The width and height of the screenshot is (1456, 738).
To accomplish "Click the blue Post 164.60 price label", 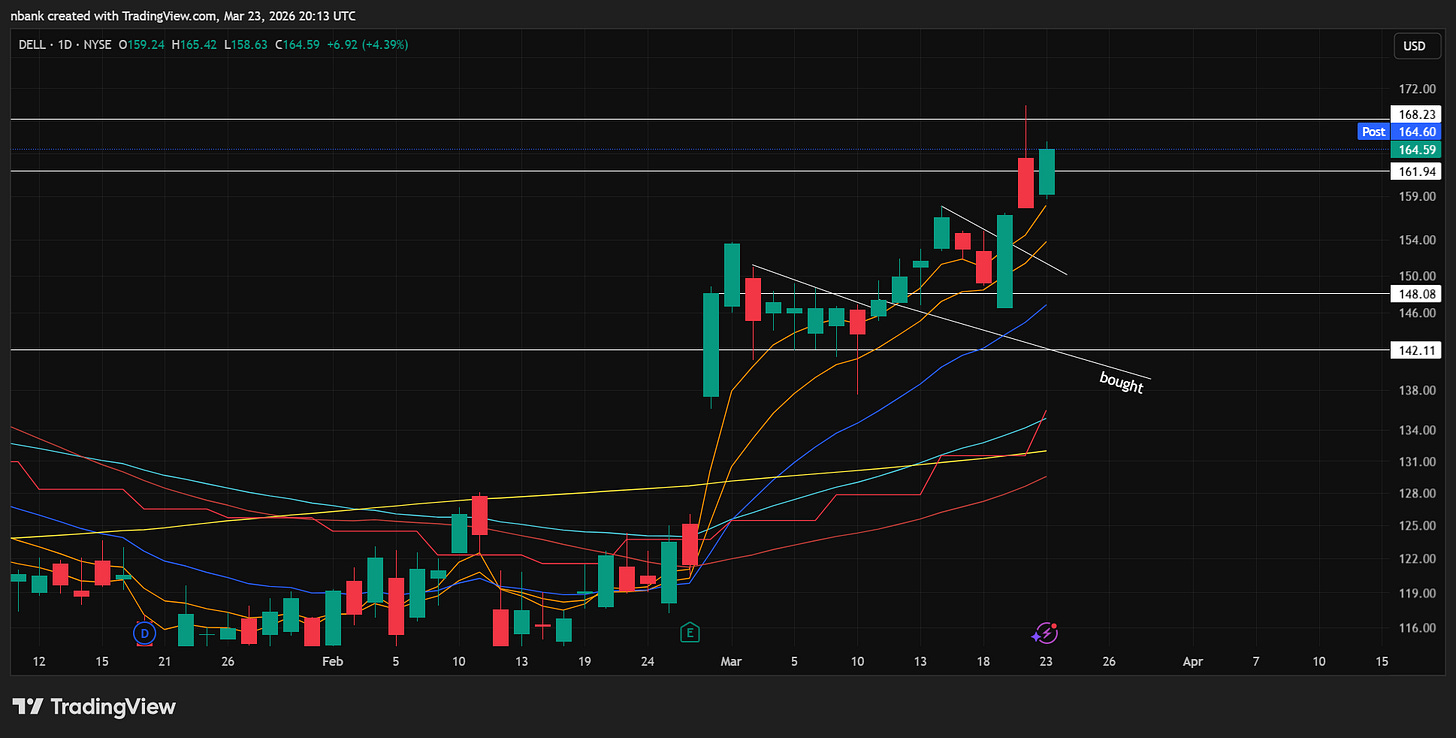I will pyautogui.click(x=1399, y=132).
